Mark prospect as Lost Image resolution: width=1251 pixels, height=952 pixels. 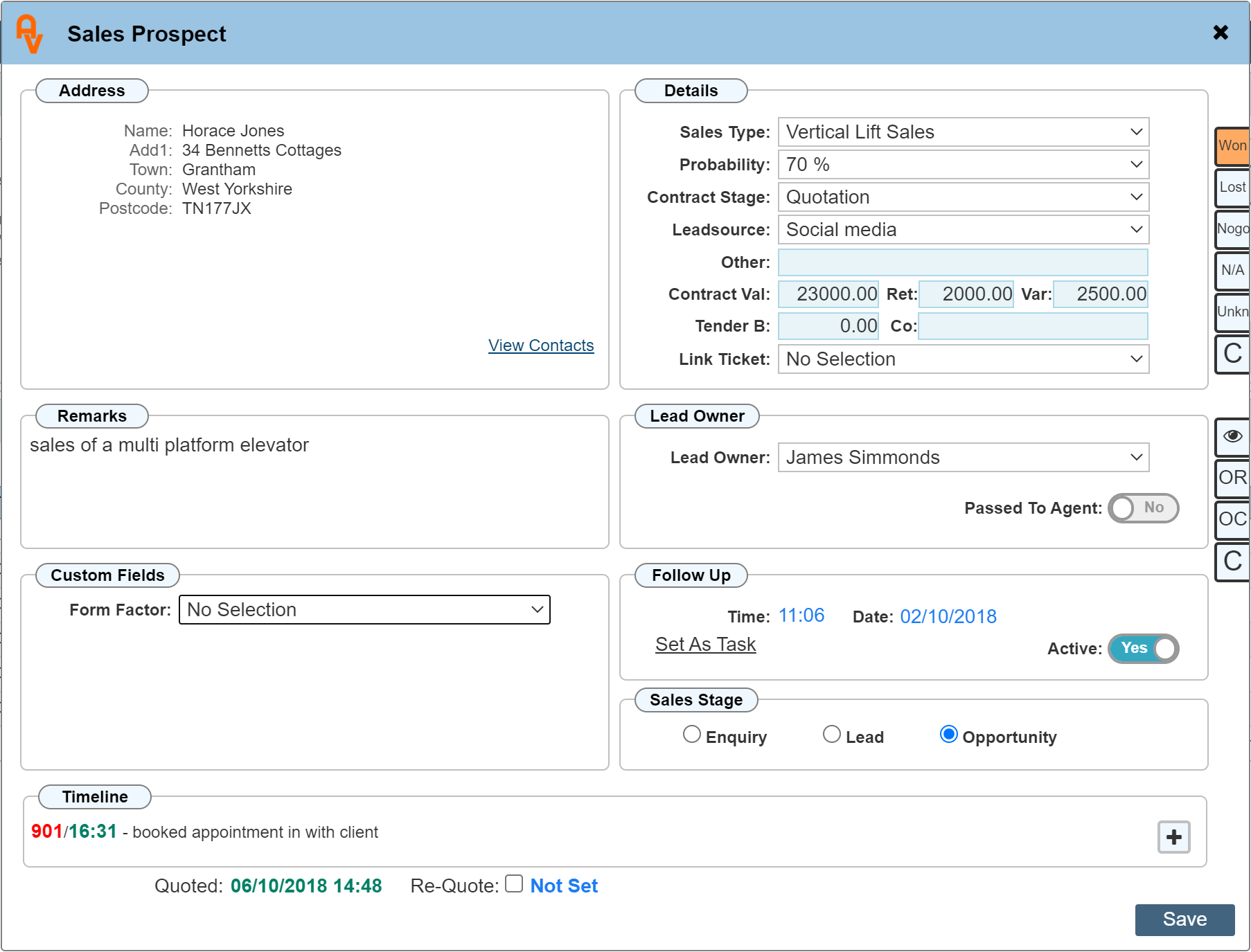[x=1232, y=187]
